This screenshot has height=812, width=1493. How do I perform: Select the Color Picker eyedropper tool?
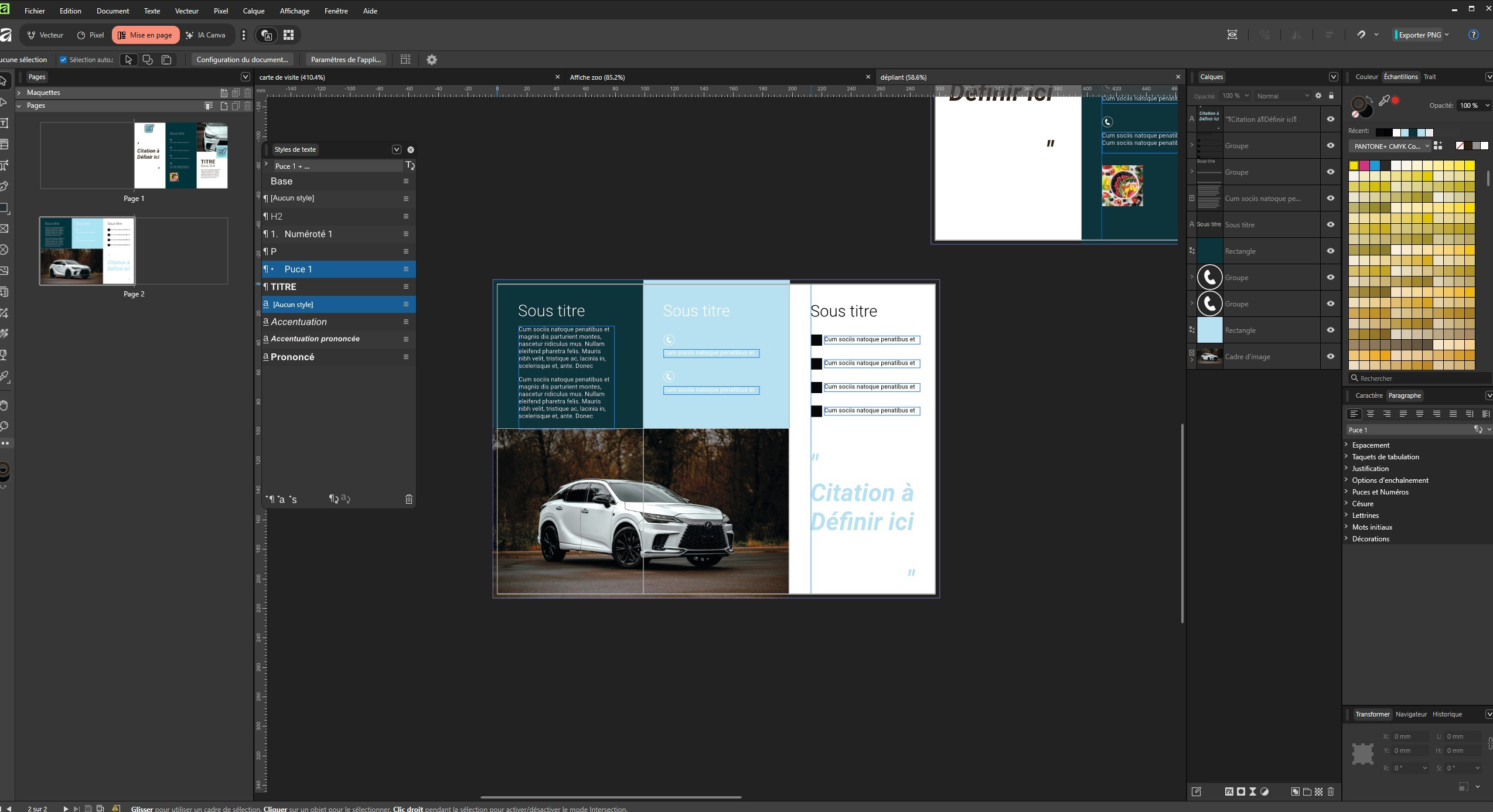[x=4, y=376]
